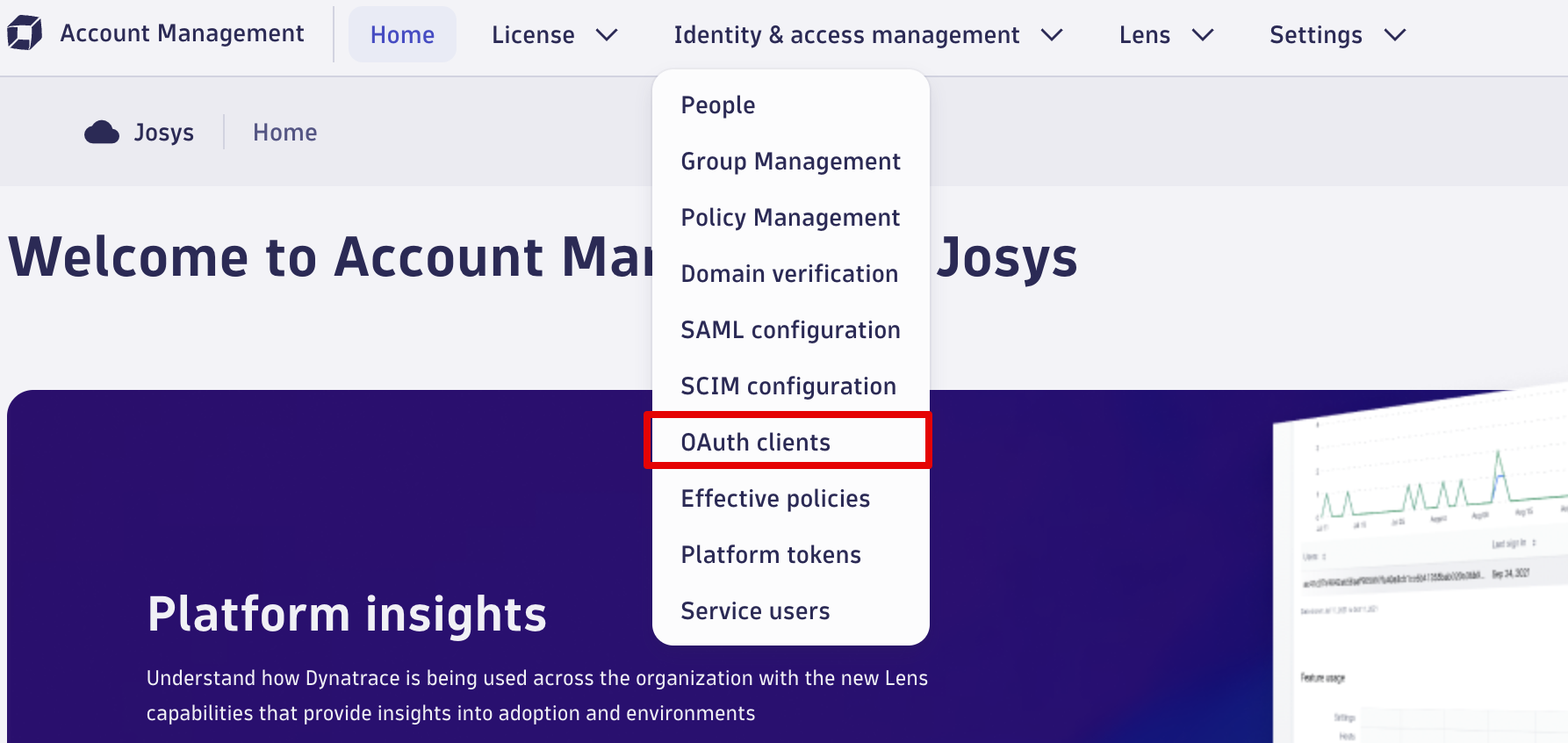
Task: Choose Policy Management from menu
Action: click(x=790, y=218)
